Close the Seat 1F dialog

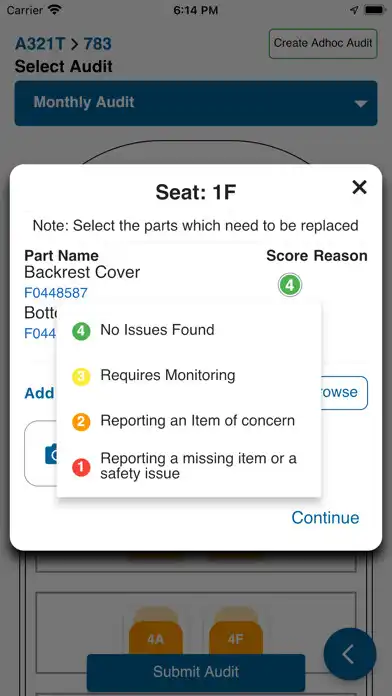359,187
